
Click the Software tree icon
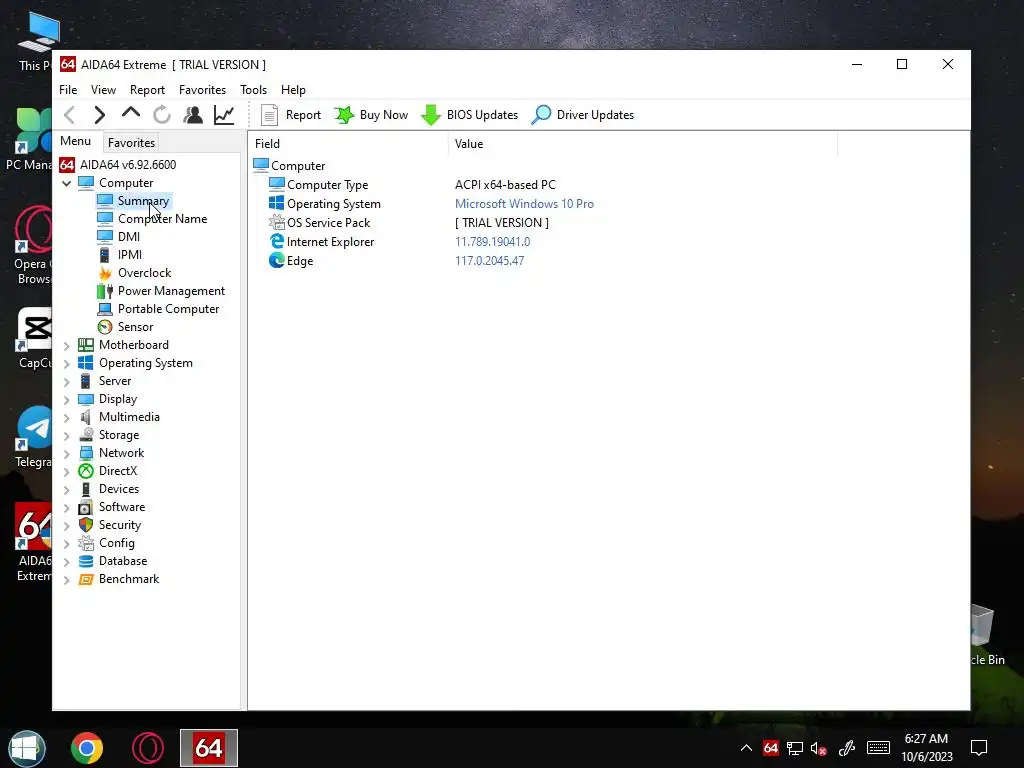pos(86,507)
